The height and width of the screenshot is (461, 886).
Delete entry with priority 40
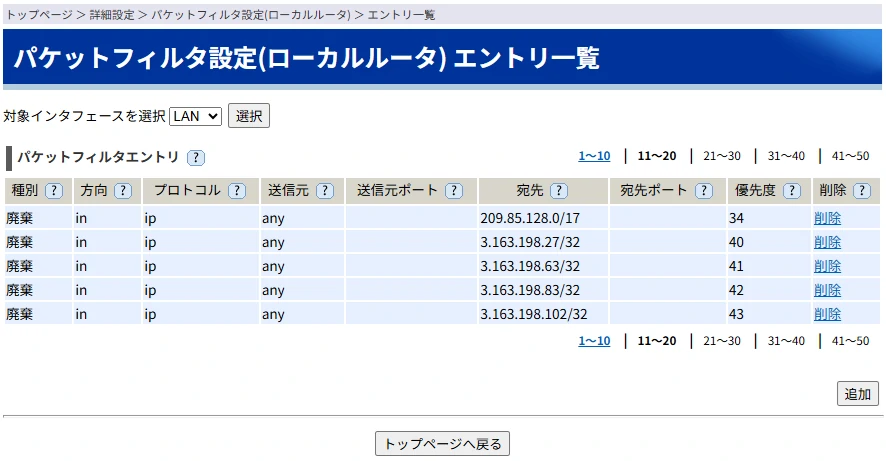pos(827,242)
